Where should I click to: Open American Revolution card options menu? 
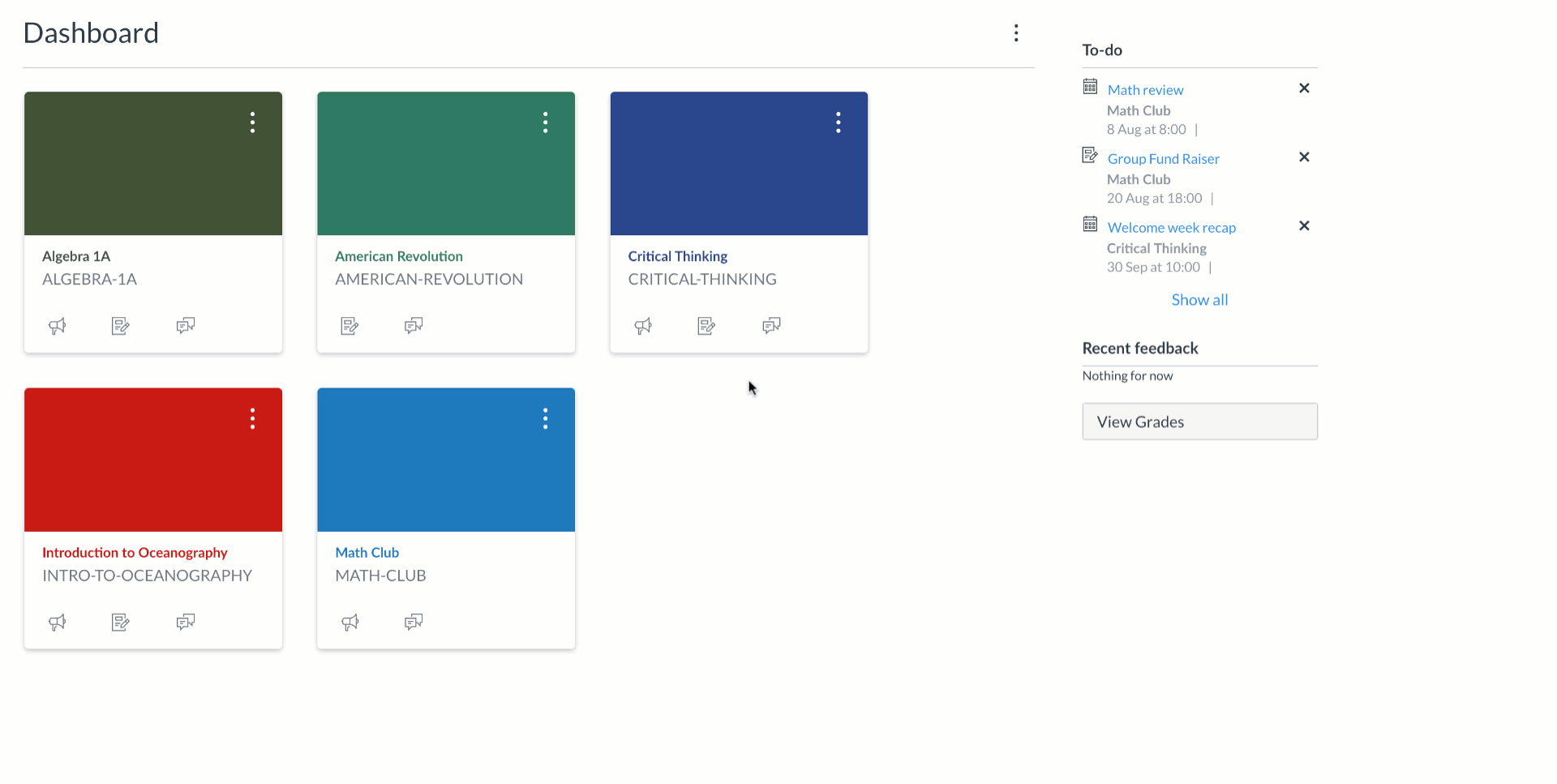pyautogui.click(x=546, y=122)
